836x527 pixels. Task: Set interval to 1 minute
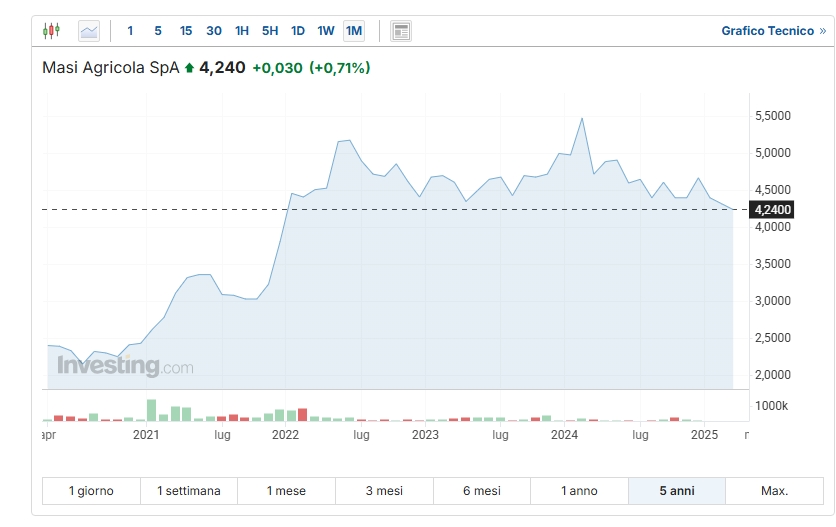click(x=130, y=31)
